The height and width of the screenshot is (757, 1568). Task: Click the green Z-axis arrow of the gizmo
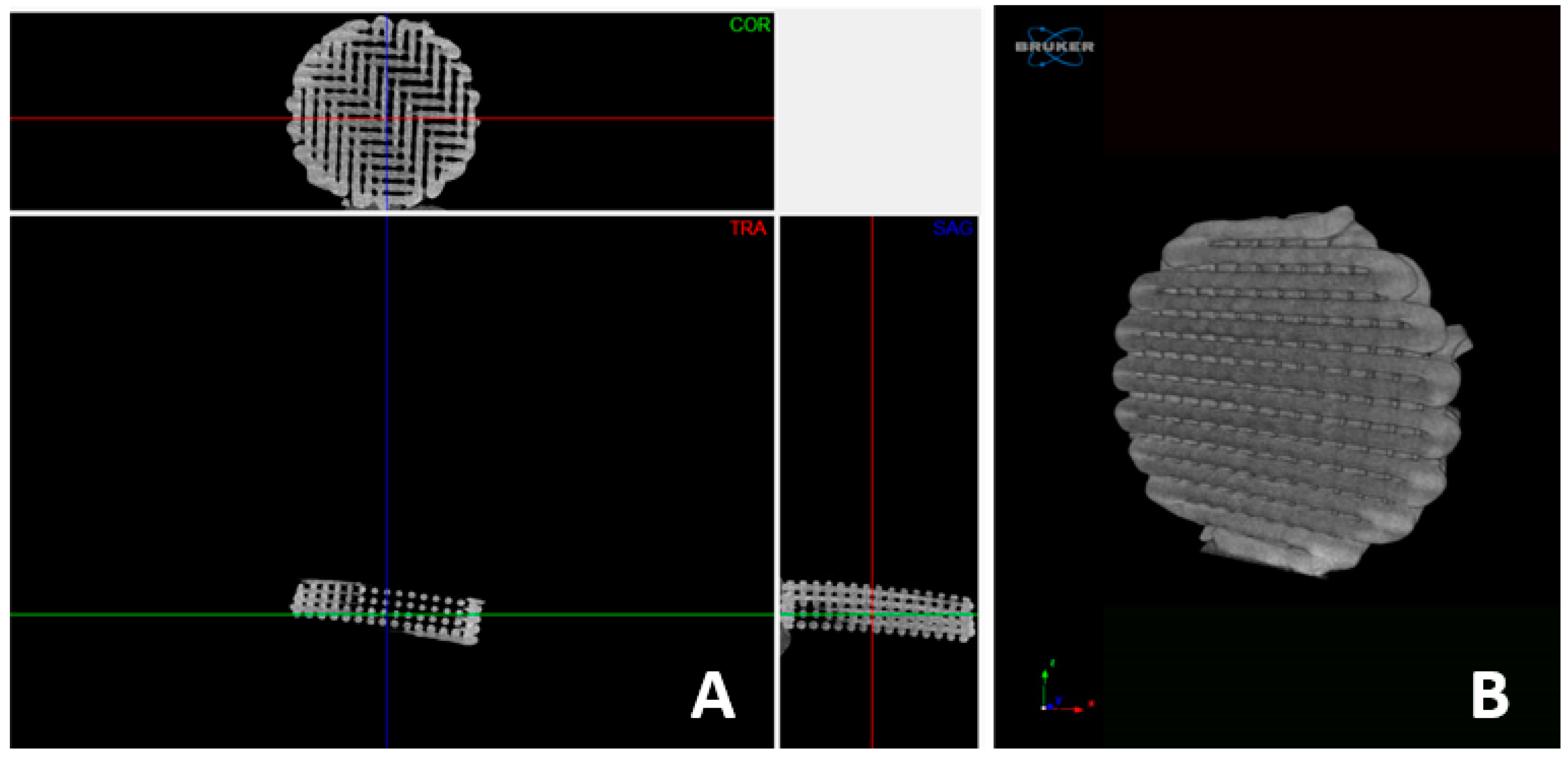1045,681
